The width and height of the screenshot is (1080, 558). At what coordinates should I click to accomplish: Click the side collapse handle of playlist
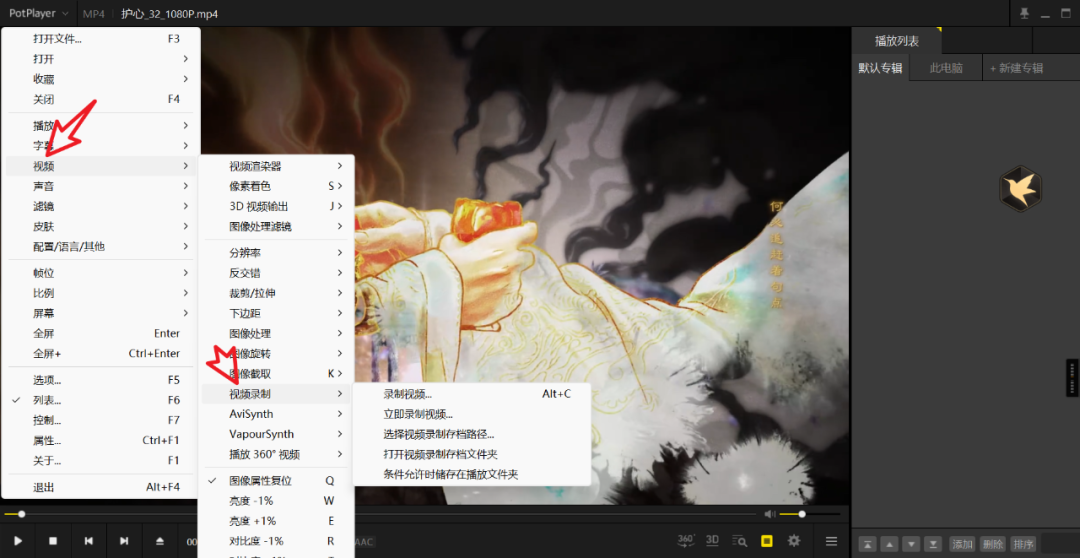coord(1072,378)
